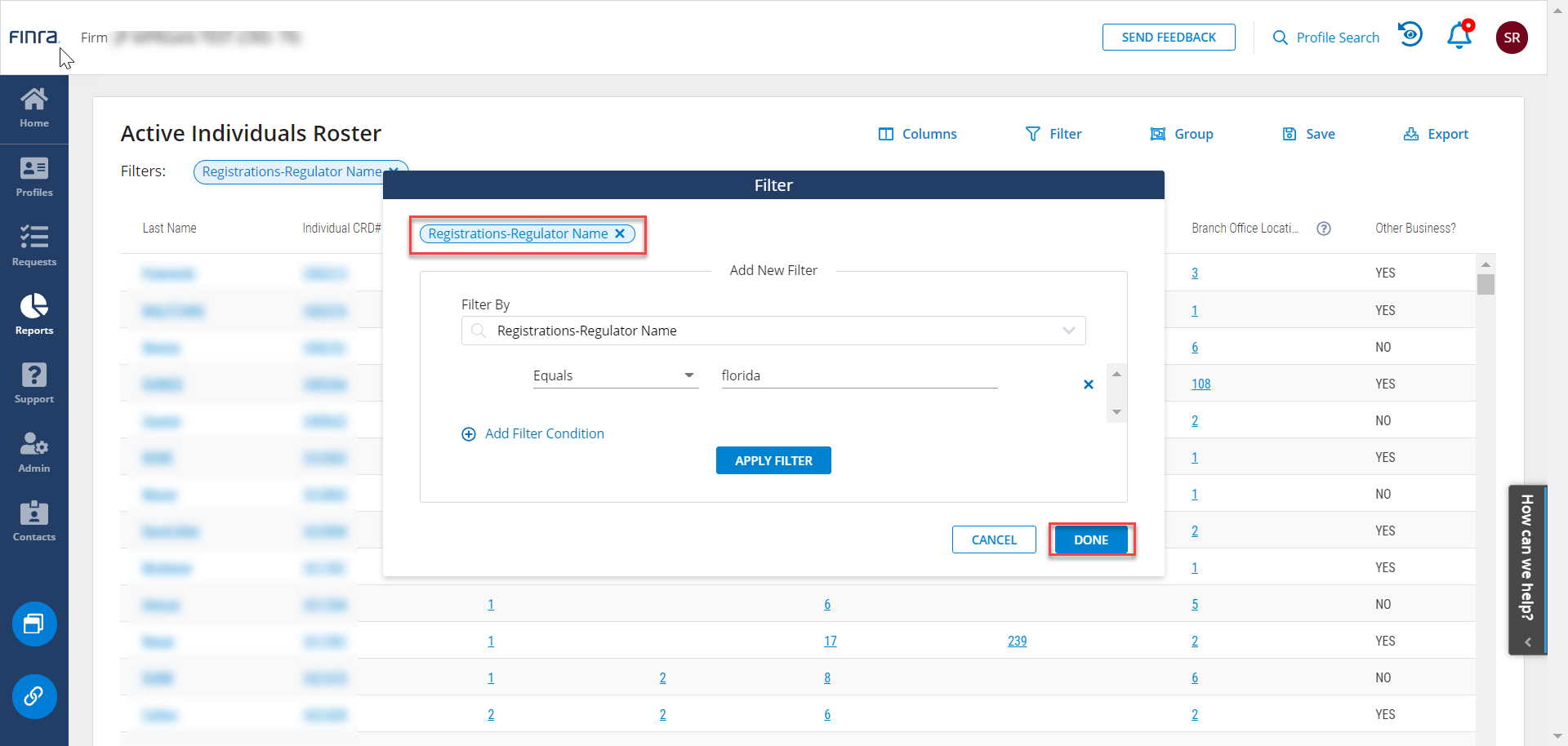Collapse the How can we help panel

[x=1527, y=642]
